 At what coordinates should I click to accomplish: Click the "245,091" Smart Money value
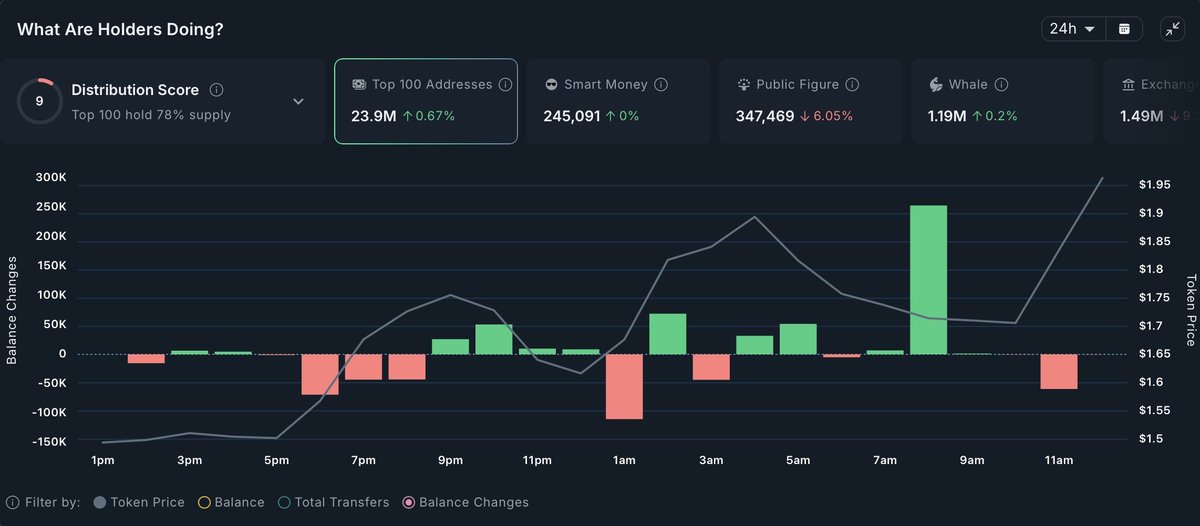point(572,116)
